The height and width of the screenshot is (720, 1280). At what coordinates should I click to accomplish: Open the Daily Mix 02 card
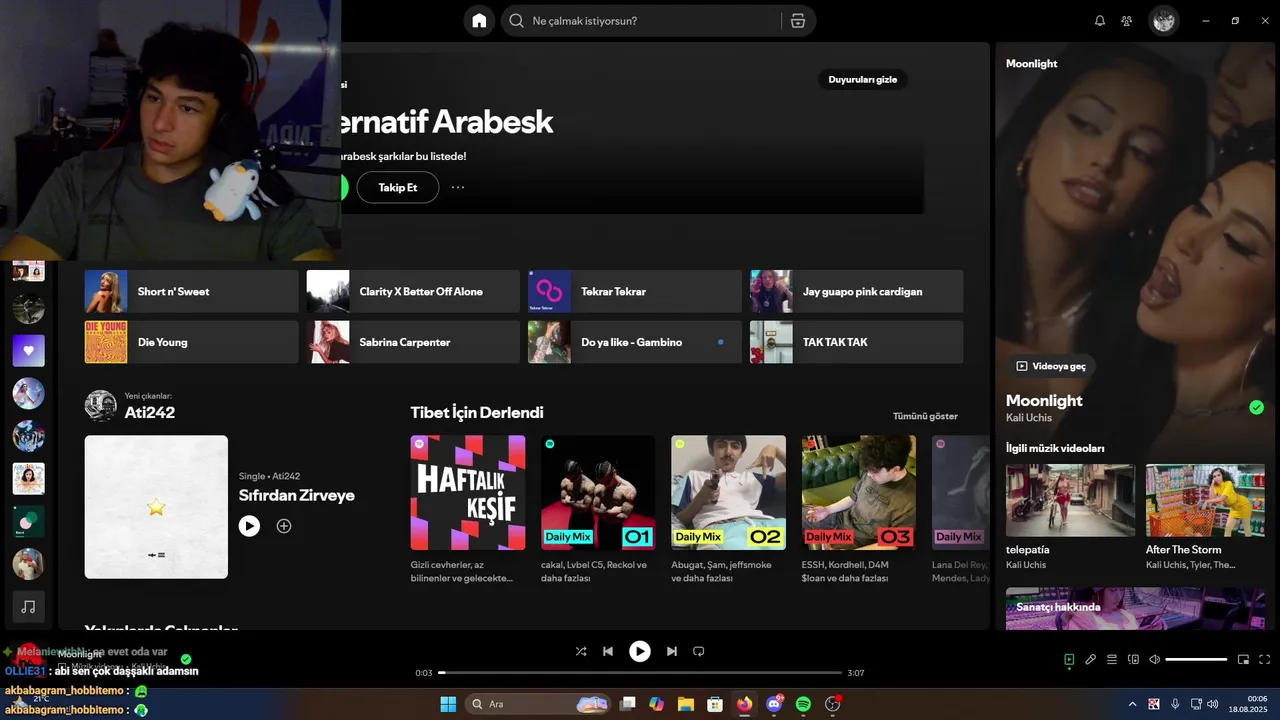[728, 509]
